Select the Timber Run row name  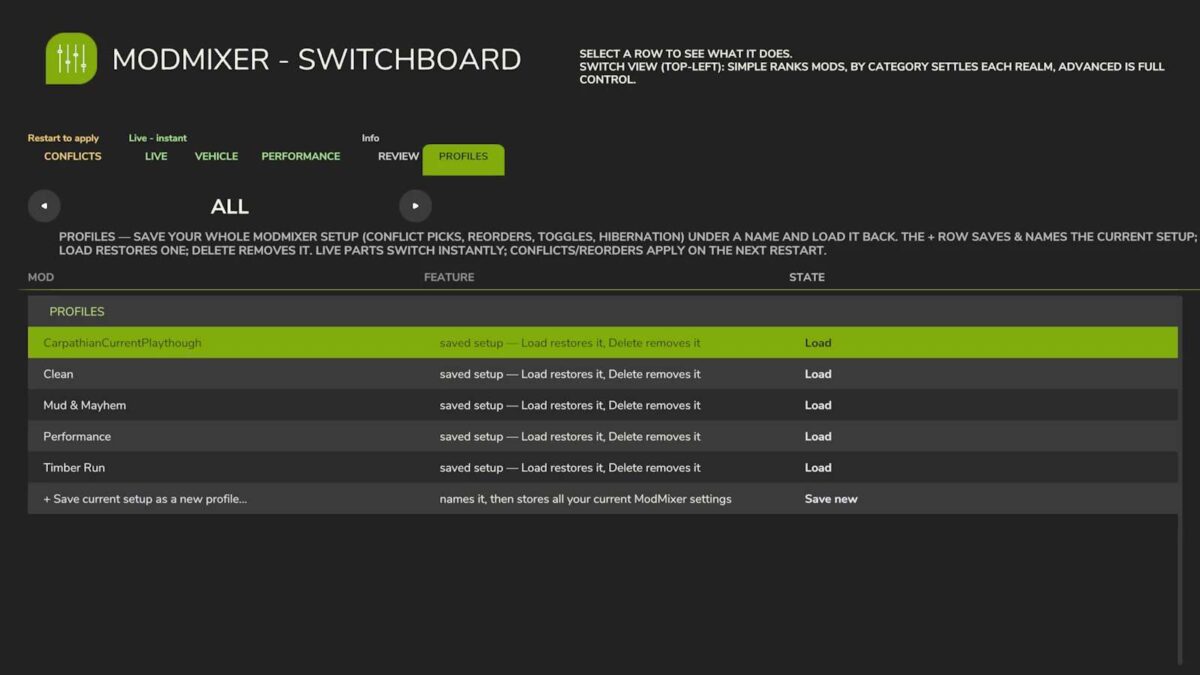[x=74, y=467]
